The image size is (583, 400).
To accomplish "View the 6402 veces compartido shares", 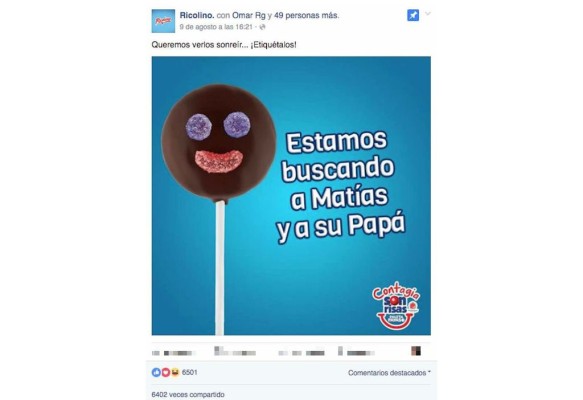I will coord(188,394).
